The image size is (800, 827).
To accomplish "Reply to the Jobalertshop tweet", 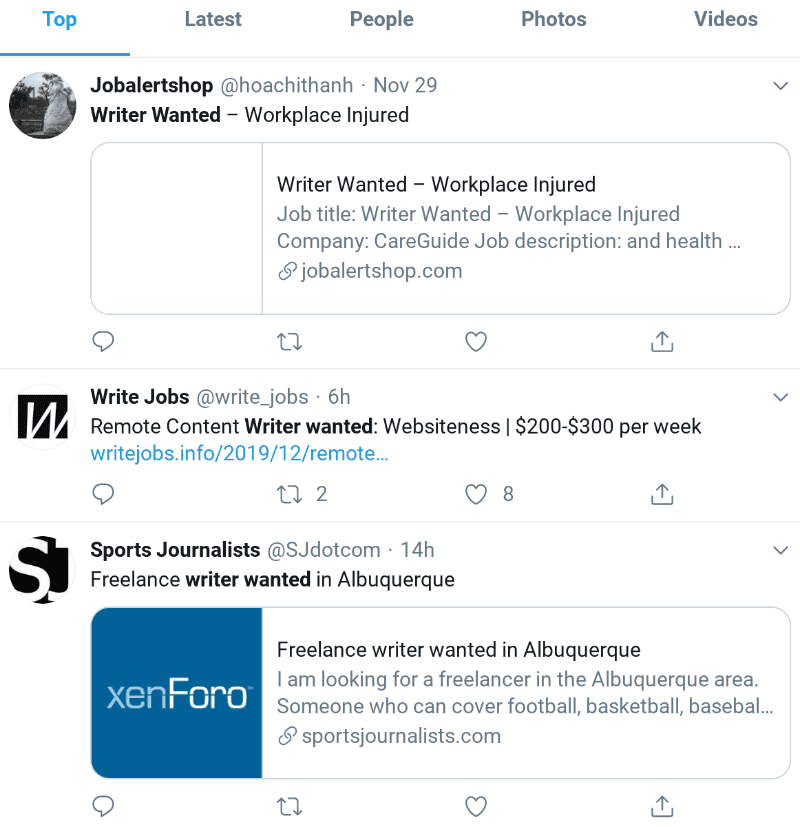I will [x=103, y=341].
